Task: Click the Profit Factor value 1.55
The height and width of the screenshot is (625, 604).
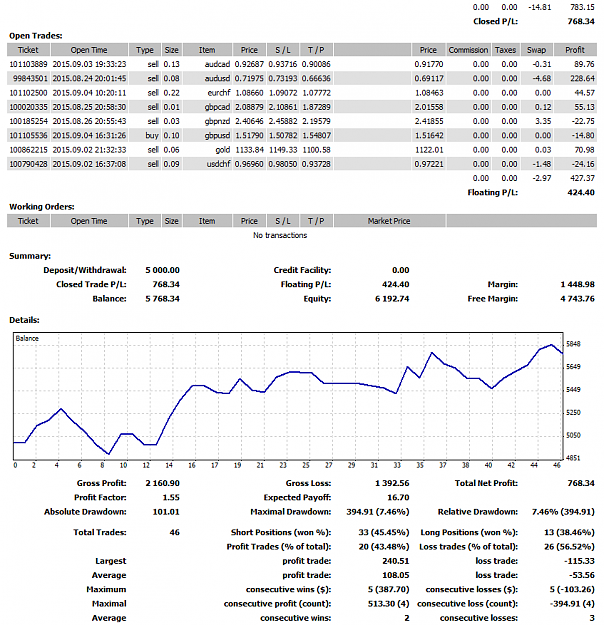Action: [x=171, y=498]
